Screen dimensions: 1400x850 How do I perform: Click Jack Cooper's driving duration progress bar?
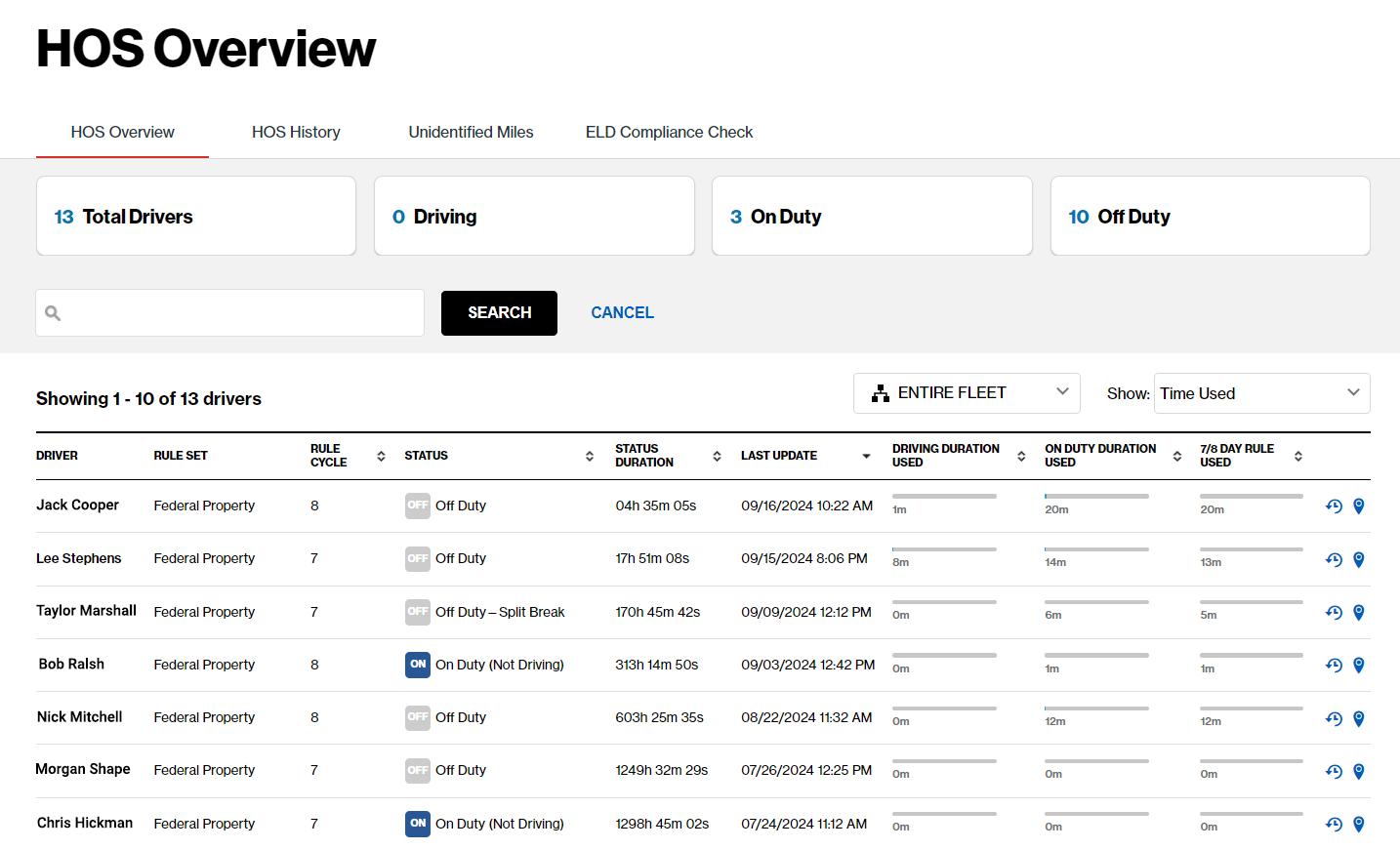coord(944,497)
